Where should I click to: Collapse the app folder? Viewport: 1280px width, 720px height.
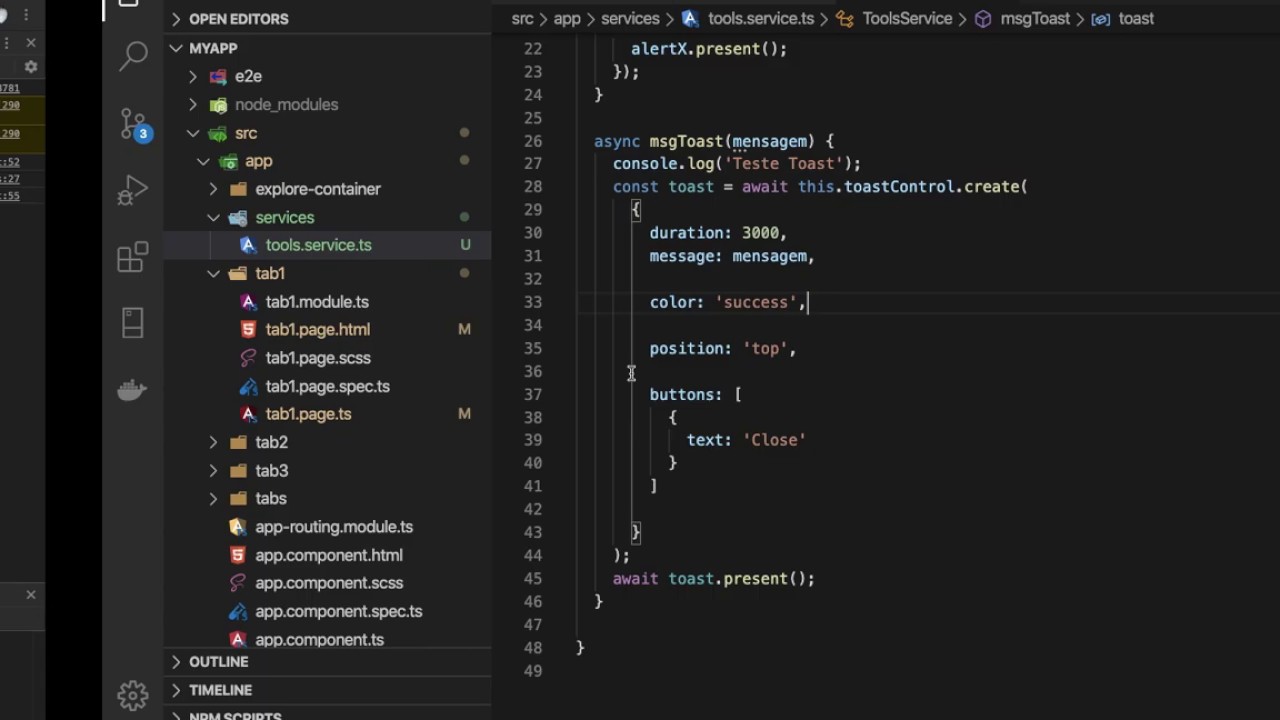tap(203, 161)
